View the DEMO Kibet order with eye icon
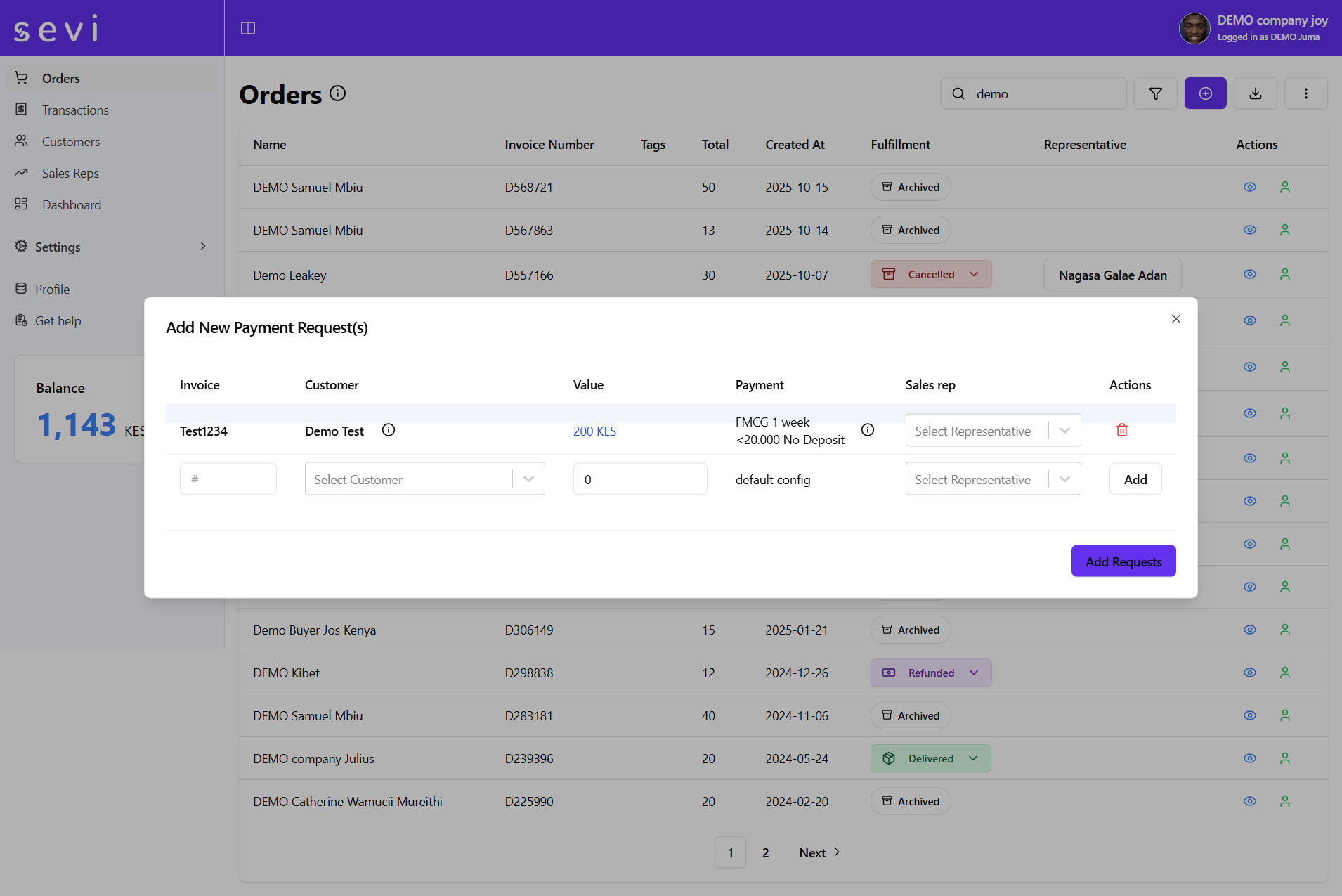The width and height of the screenshot is (1342, 896). tap(1249, 673)
